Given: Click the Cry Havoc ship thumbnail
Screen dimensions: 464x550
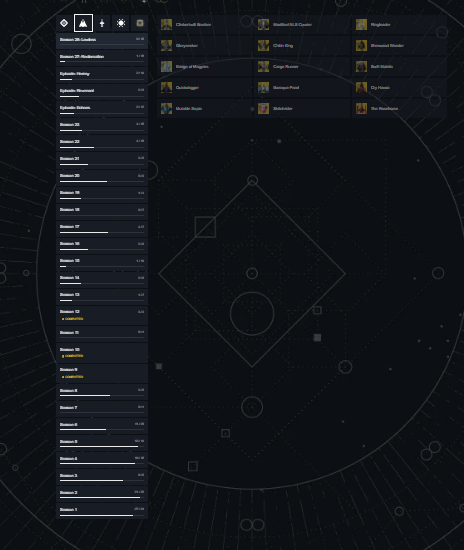Looking at the screenshot, I should (x=361, y=87).
